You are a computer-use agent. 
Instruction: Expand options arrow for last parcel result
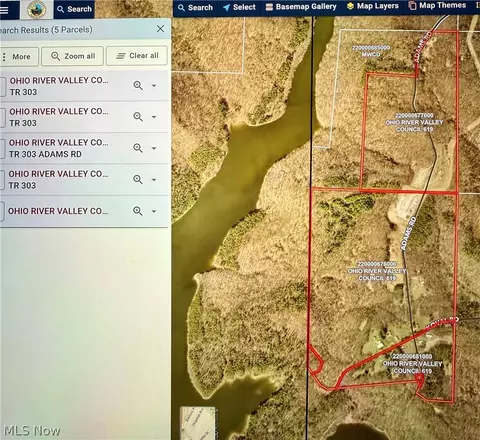coord(154,211)
